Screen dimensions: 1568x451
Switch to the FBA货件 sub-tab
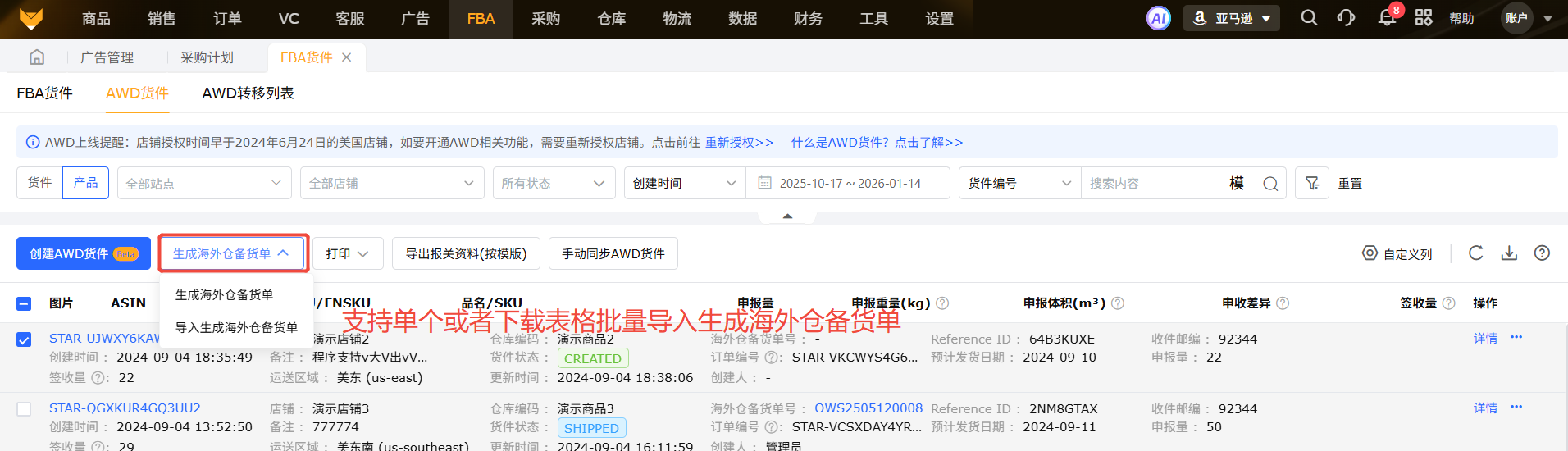coord(44,93)
